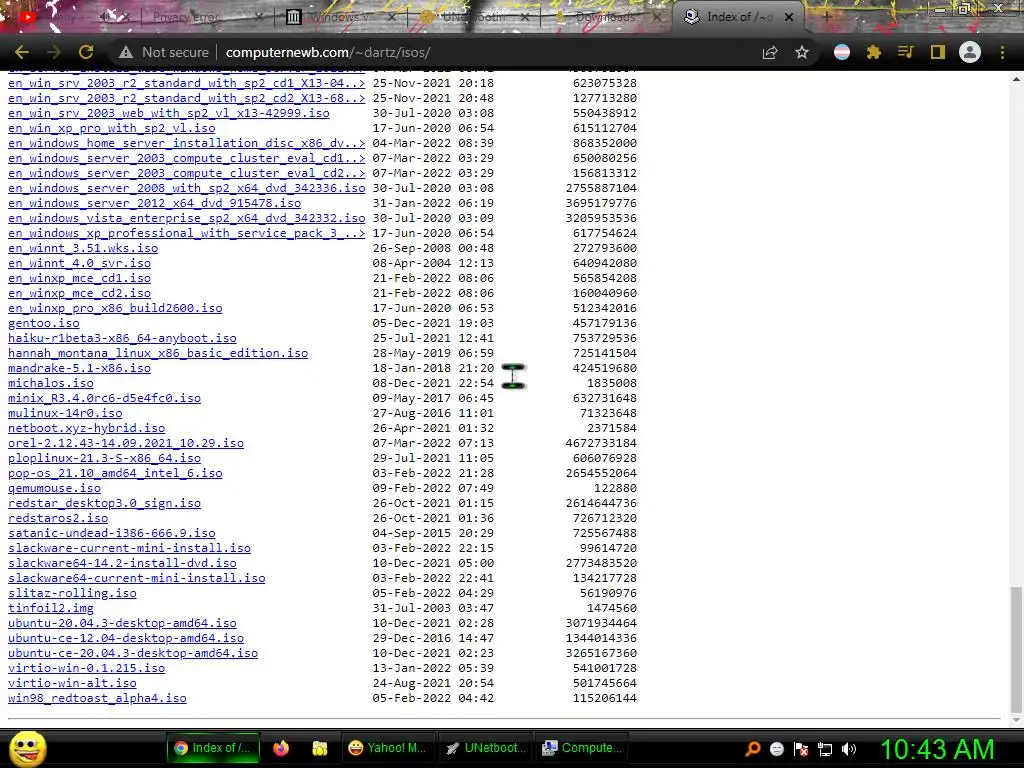The width and height of the screenshot is (1024, 768).
Task: Download virtio-win-0.1.215.iso
Action: pos(86,669)
